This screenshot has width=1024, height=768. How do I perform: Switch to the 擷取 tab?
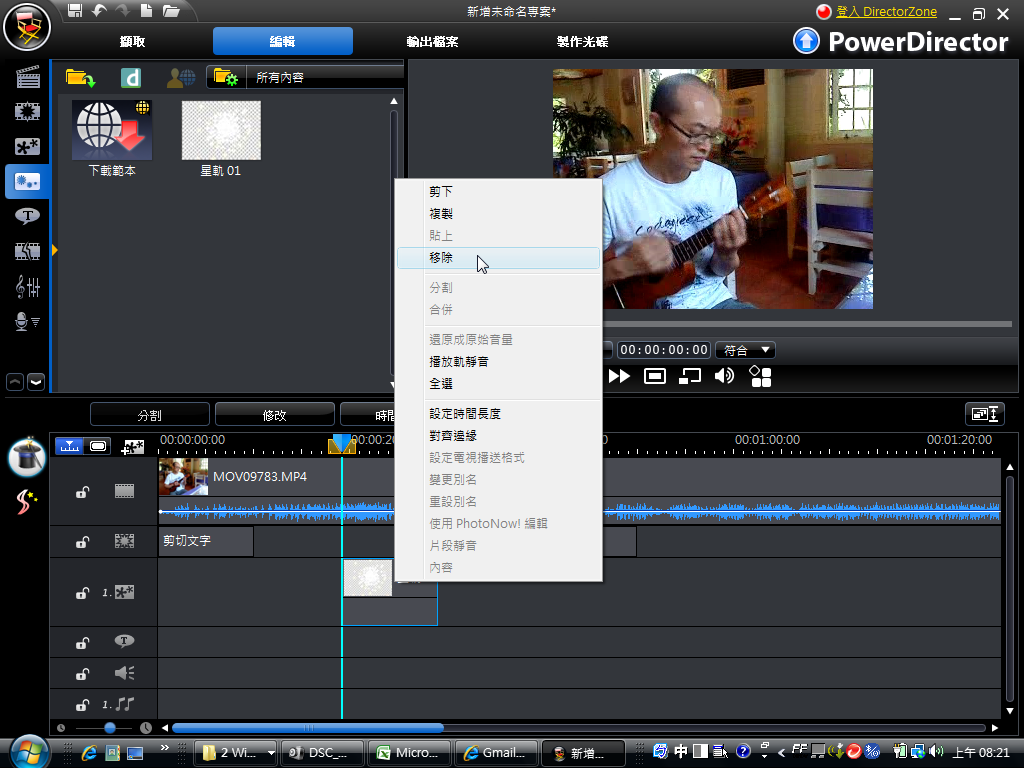click(x=133, y=42)
